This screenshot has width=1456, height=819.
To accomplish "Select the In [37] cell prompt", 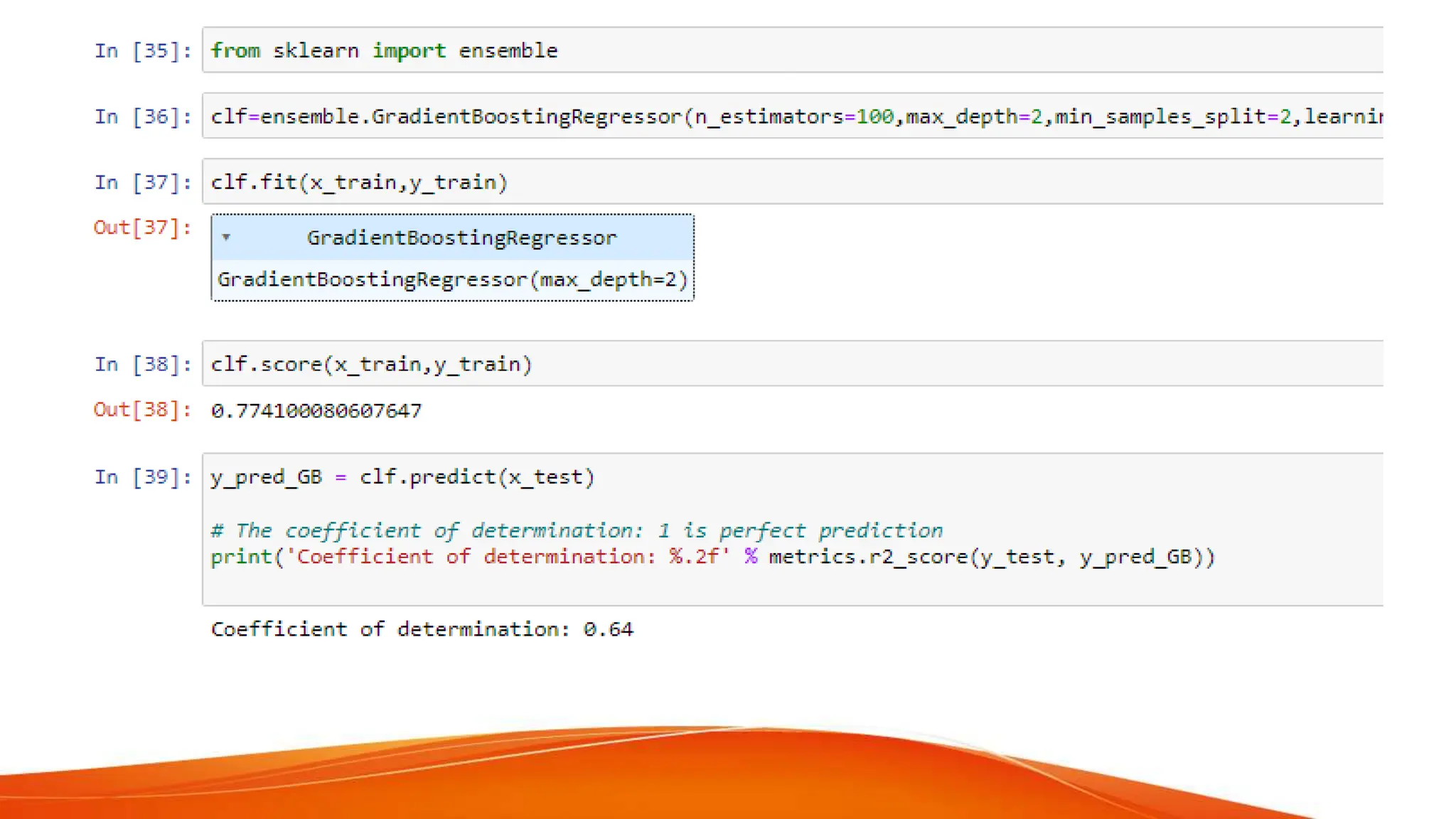I will 143,183.
